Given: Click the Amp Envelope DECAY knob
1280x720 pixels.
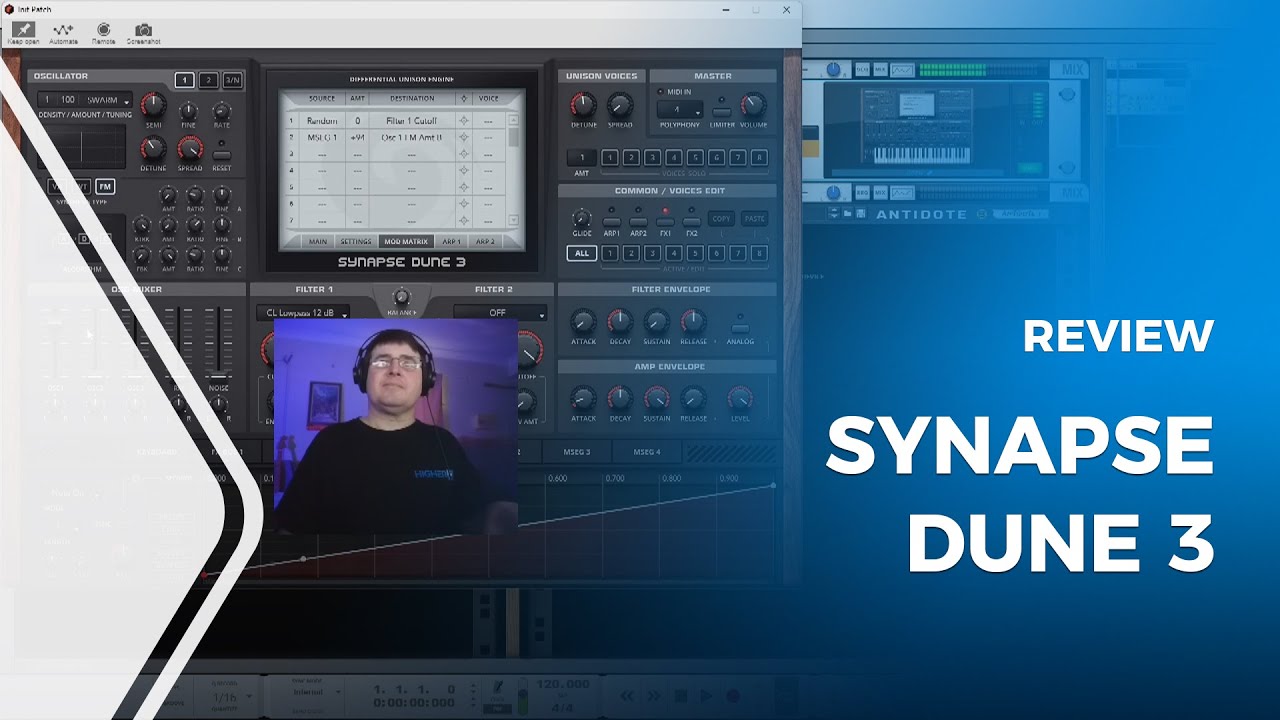Looking at the screenshot, I should click(x=620, y=399).
